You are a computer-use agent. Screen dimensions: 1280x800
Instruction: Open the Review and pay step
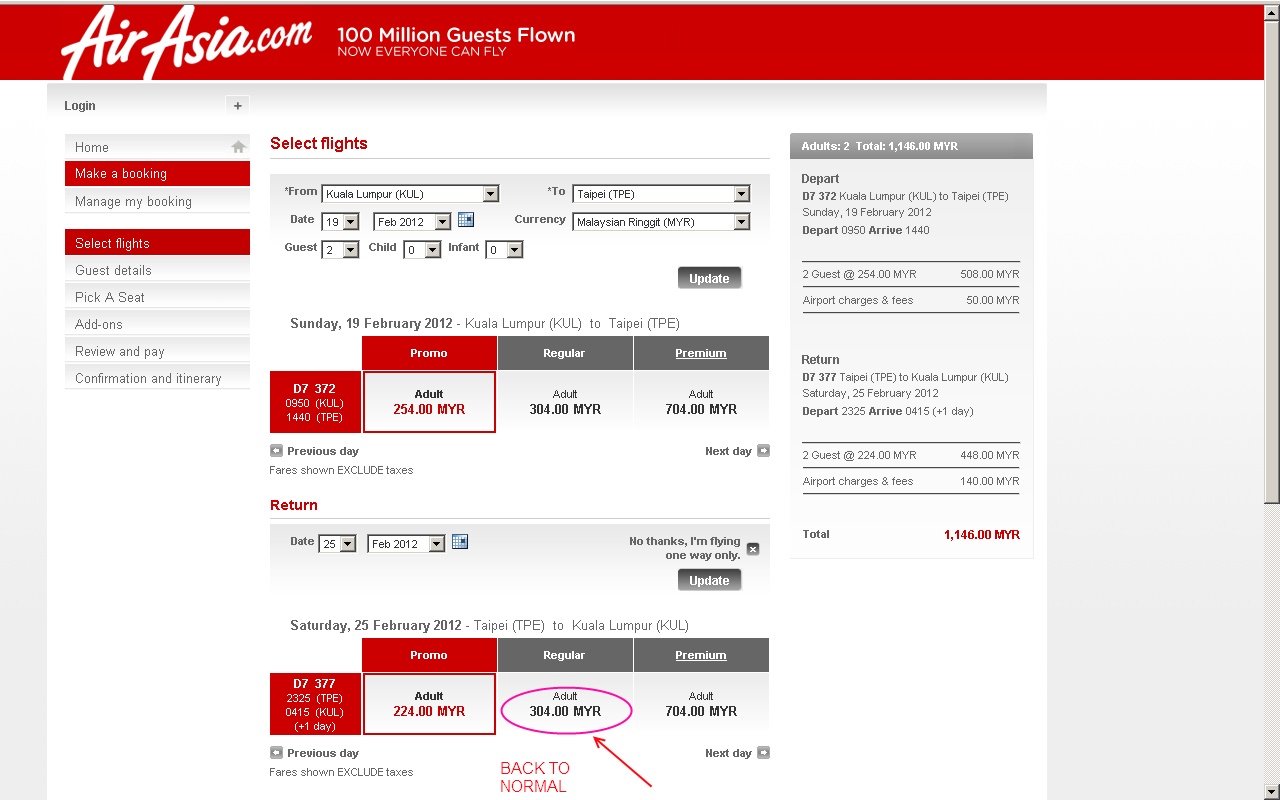[x=157, y=351]
